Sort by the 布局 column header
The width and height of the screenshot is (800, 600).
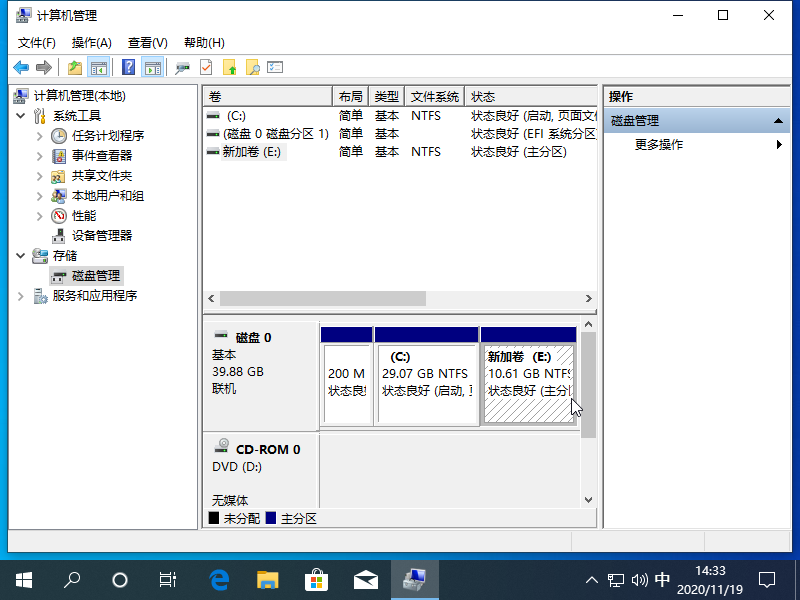click(351, 96)
